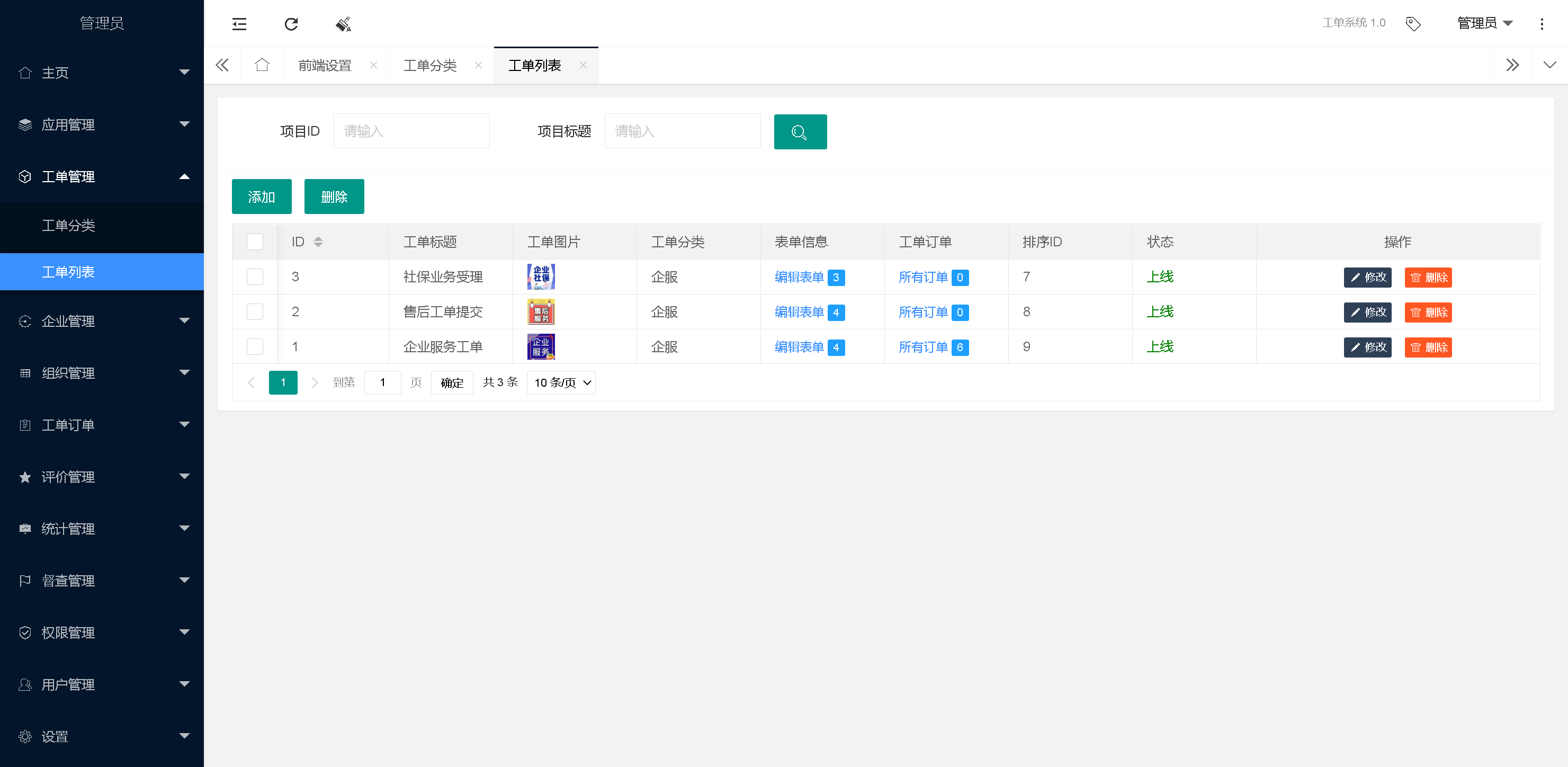Check the select-all header checkbox
The width and height of the screenshot is (1568, 767).
point(254,242)
